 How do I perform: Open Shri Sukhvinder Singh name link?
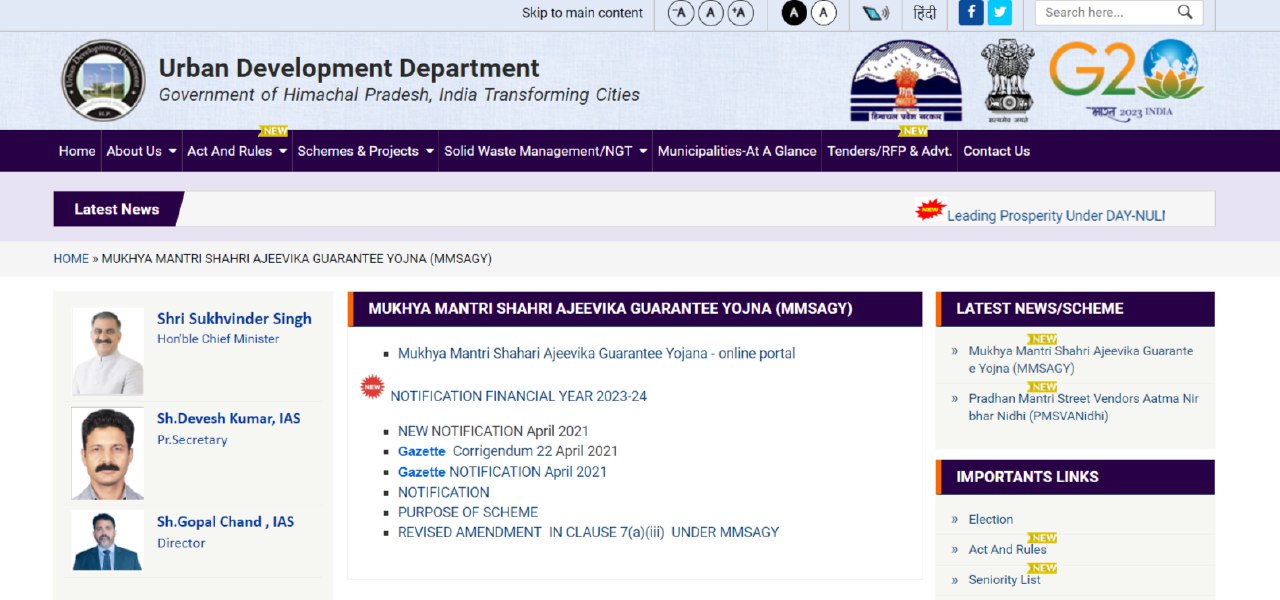(234, 319)
